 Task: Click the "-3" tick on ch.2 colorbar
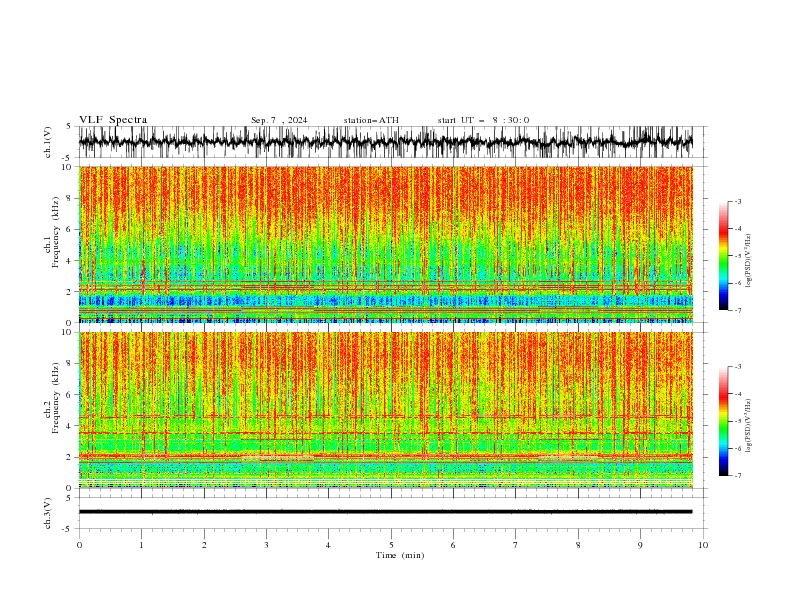738,367
